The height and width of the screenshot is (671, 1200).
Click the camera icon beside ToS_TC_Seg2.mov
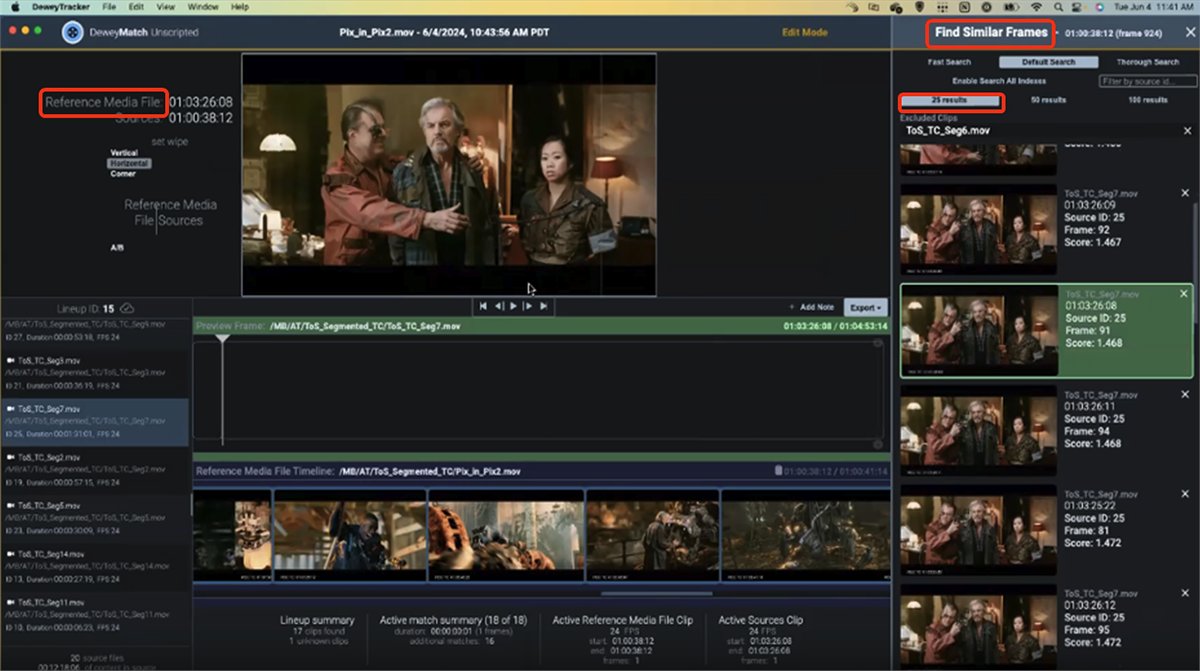[x=10, y=457]
